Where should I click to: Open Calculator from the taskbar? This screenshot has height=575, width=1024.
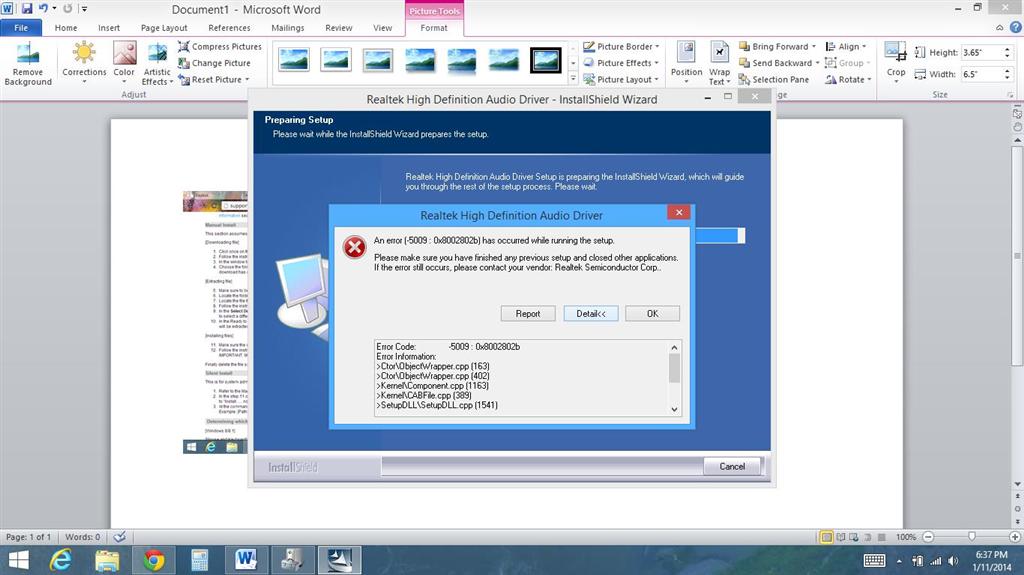200,560
